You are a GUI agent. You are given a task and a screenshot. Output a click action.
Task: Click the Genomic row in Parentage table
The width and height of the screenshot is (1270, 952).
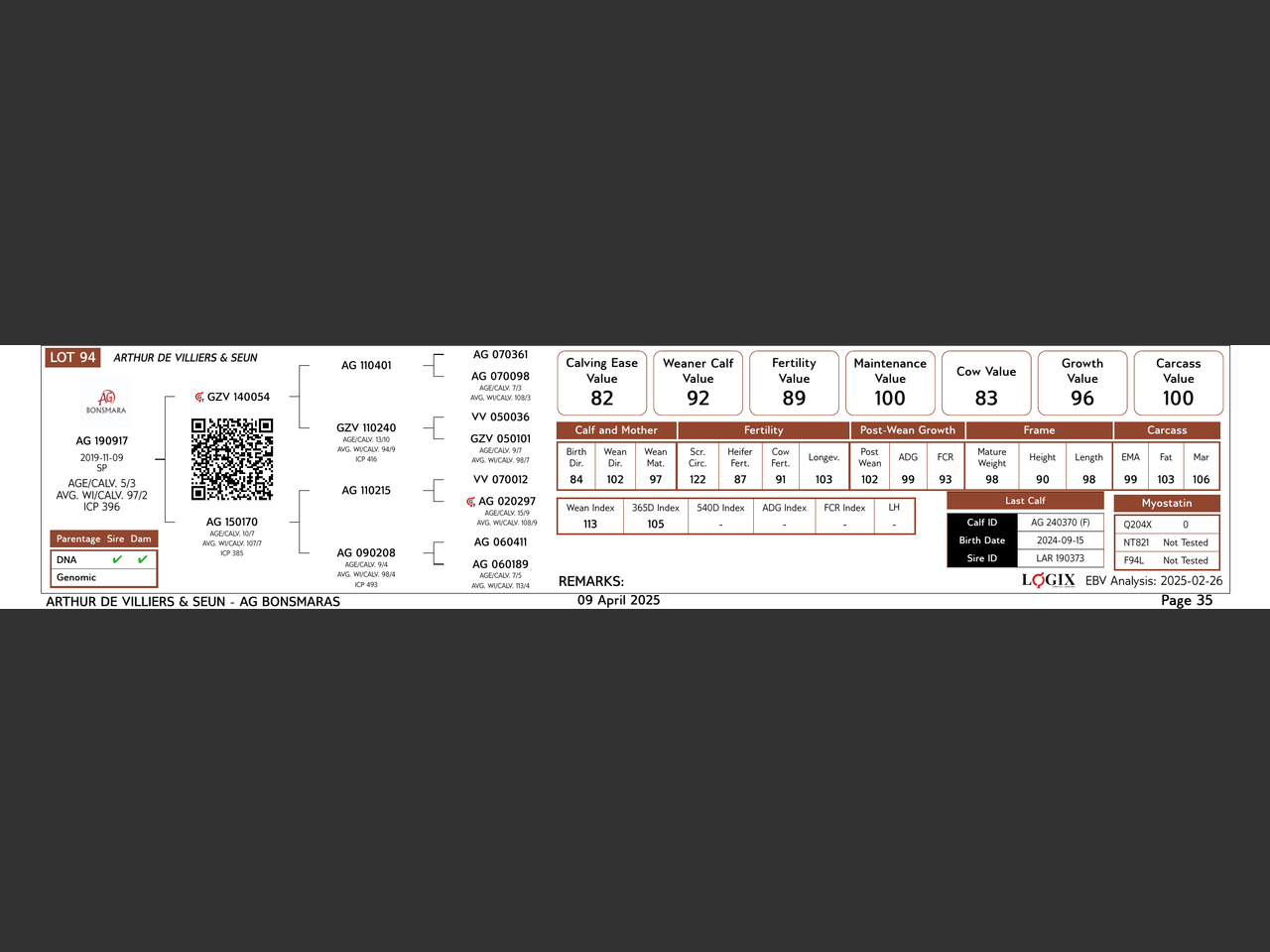coord(104,577)
